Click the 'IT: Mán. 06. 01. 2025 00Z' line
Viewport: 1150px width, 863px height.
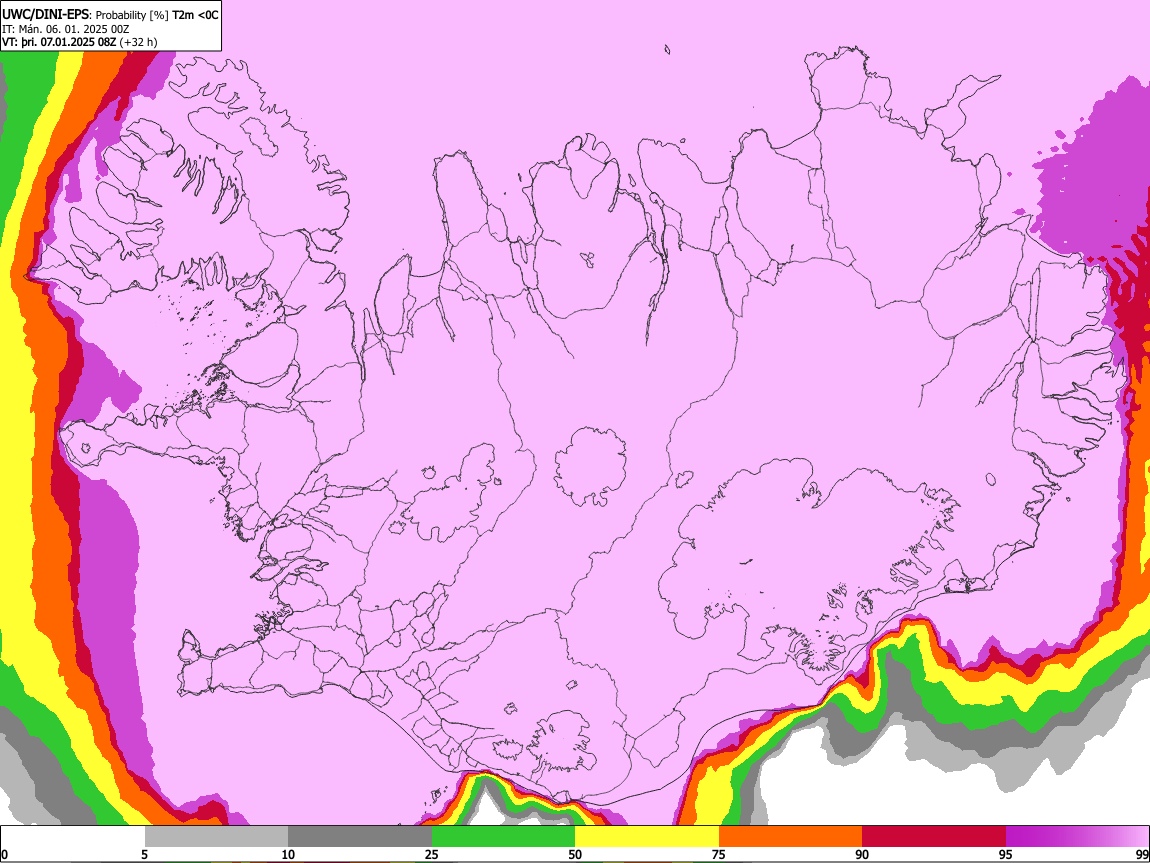(65, 29)
